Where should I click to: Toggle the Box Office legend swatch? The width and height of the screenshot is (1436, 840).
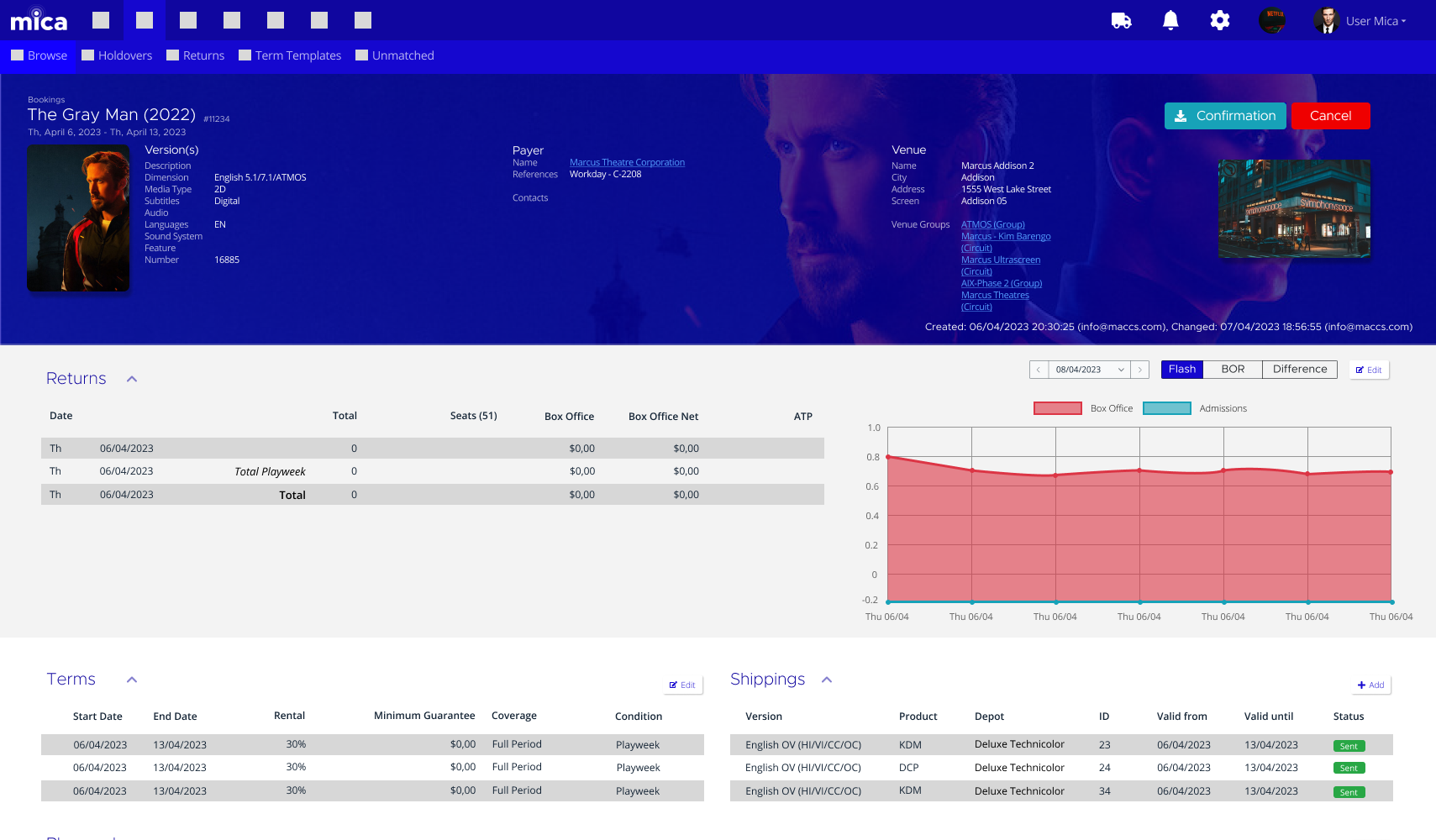coord(1058,408)
